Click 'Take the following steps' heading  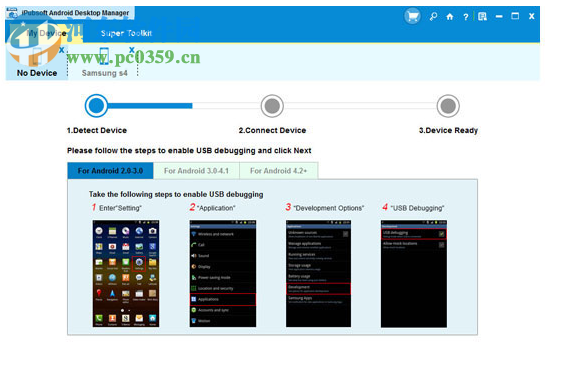176,194
